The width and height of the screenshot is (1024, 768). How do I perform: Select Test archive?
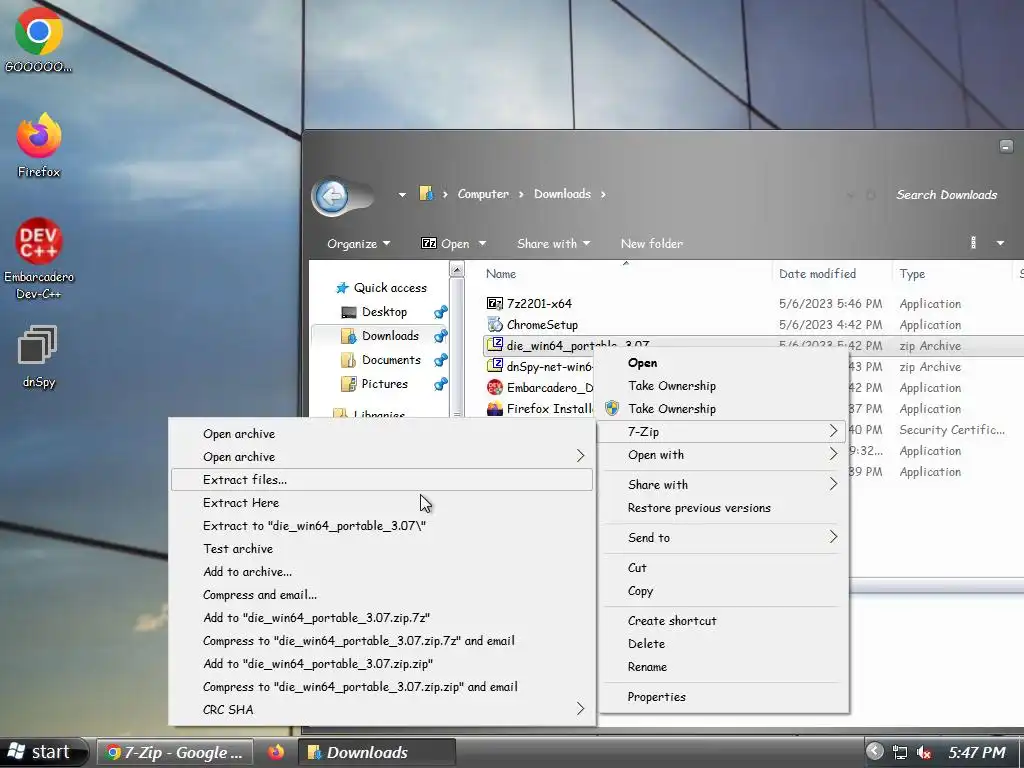(x=382, y=549)
